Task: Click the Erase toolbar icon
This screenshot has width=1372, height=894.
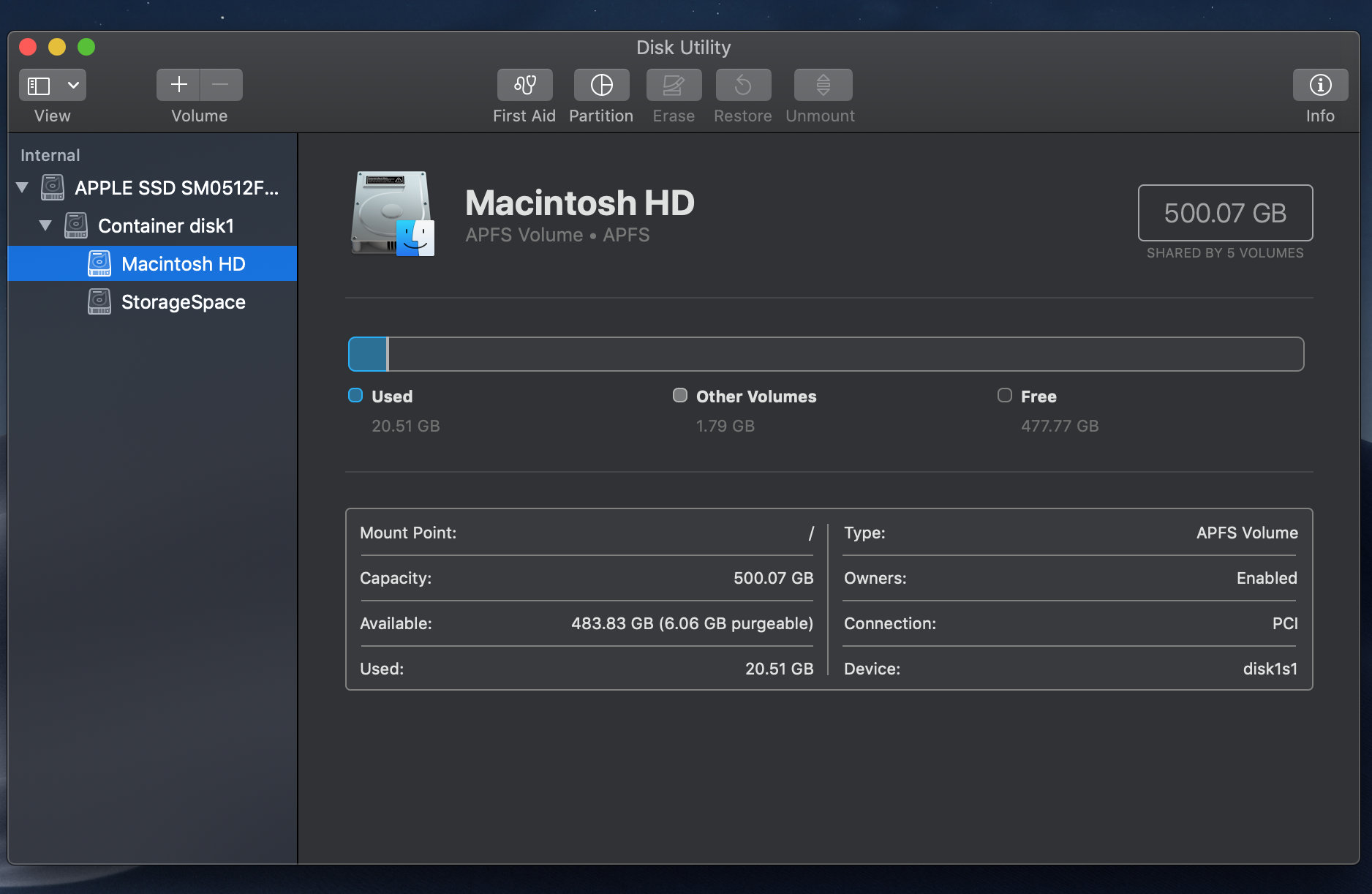Action: (x=674, y=85)
